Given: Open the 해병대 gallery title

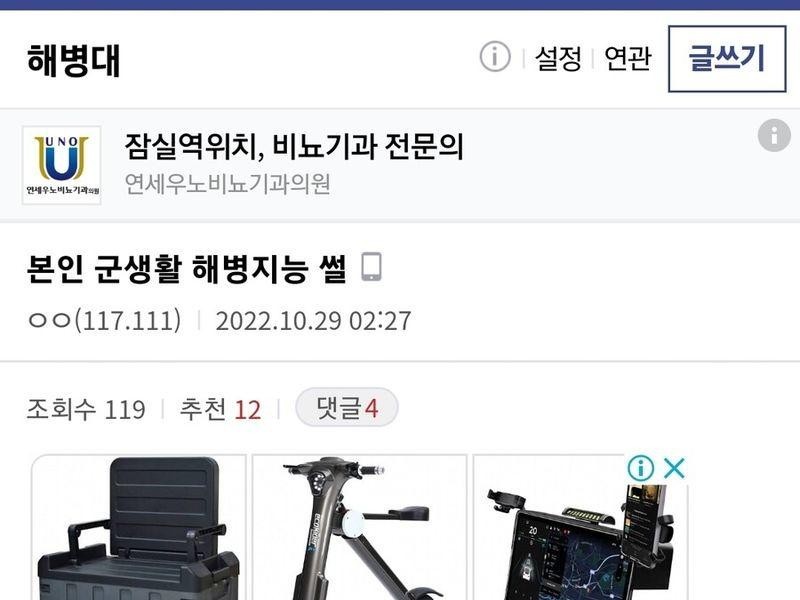Looking at the screenshot, I should (73, 60).
